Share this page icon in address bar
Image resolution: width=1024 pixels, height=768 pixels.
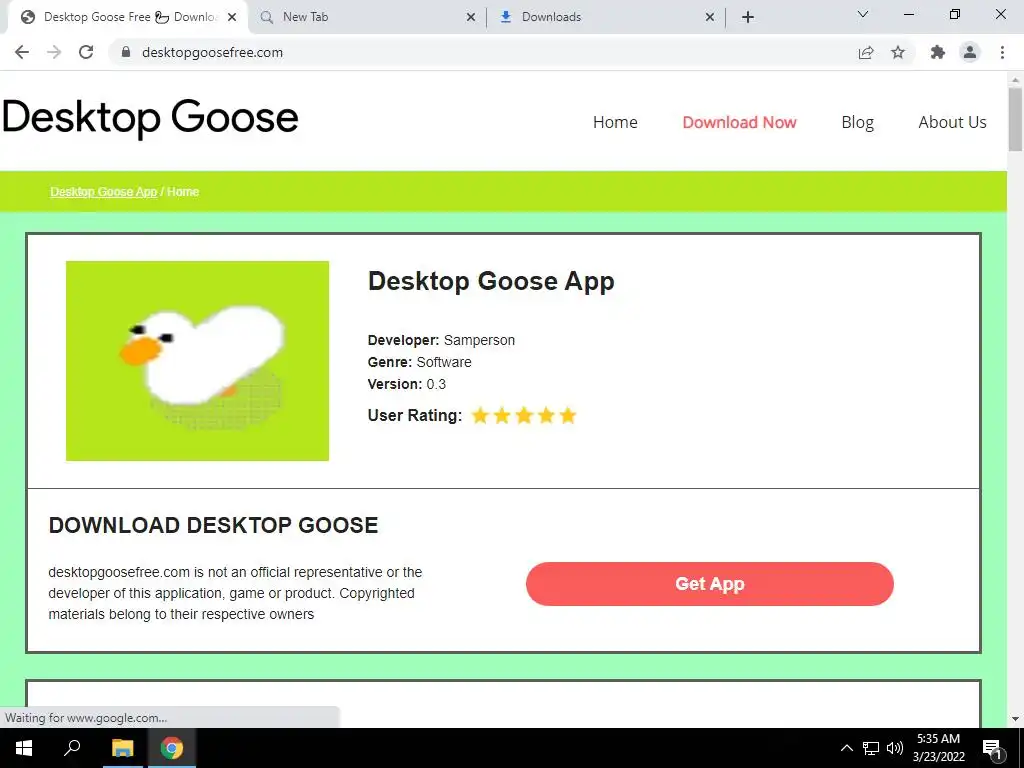coord(866,52)
